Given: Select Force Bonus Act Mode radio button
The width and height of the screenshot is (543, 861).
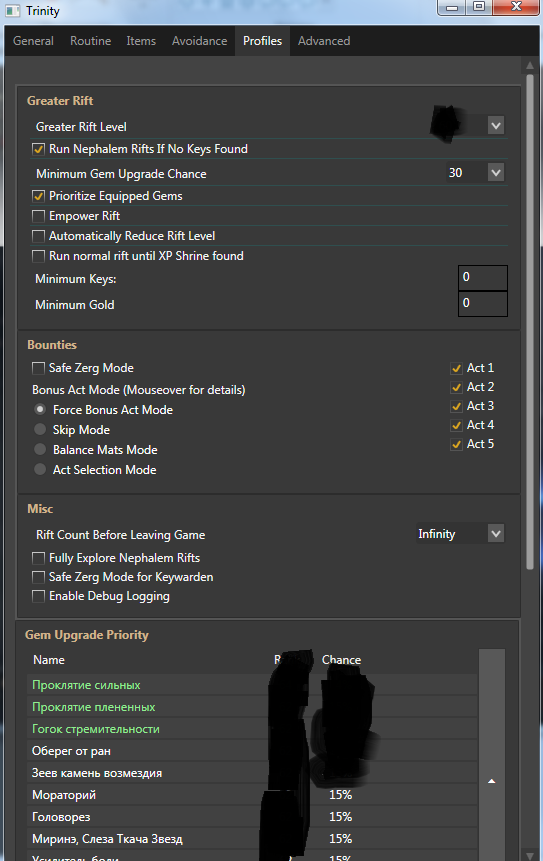Looking at the screenshot, I should 40,410.
